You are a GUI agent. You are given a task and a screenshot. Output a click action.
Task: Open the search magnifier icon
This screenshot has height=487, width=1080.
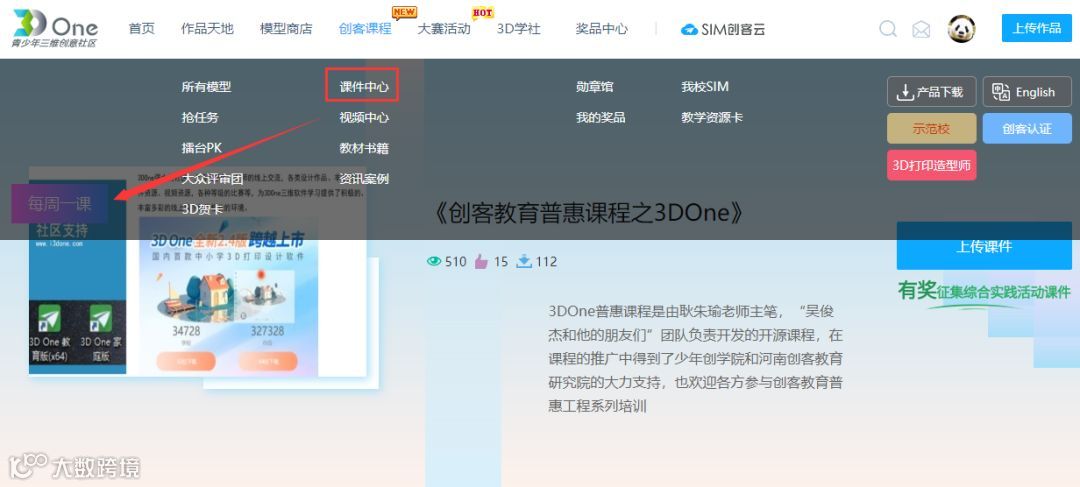pyautogui.click(x=888, y=29)
